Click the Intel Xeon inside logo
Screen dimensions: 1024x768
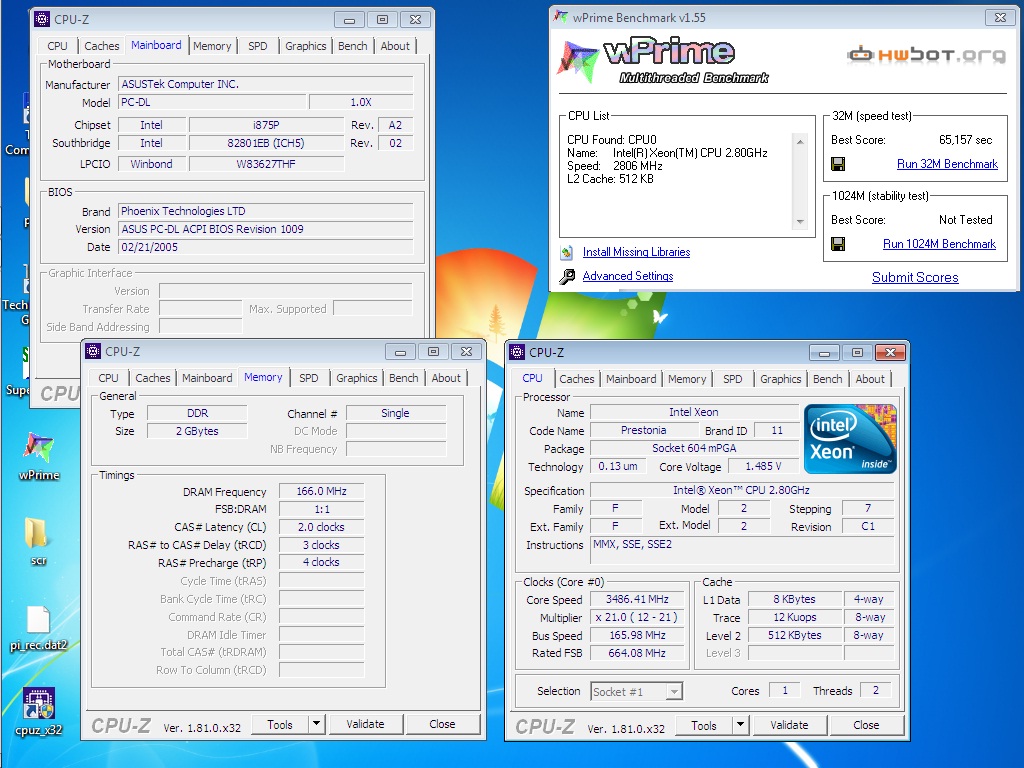(850, 439)
